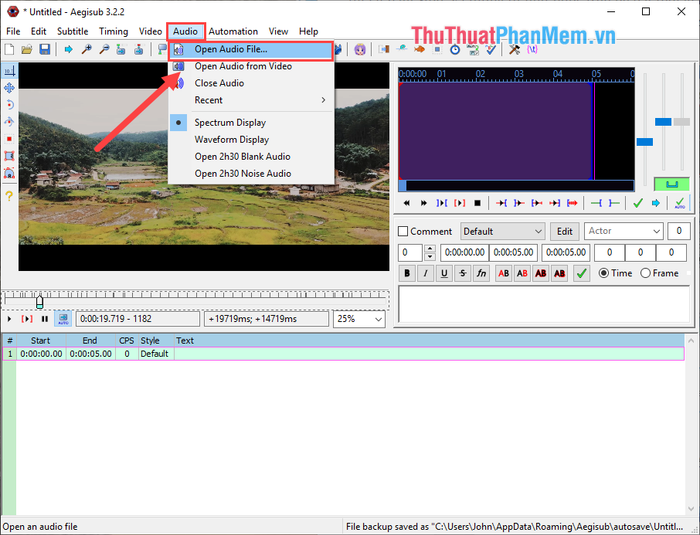Open the options hammer-and-wrench icon
The width and height of the screenshot is (700, 535).
pyautogui.click(x=514, y=50)
